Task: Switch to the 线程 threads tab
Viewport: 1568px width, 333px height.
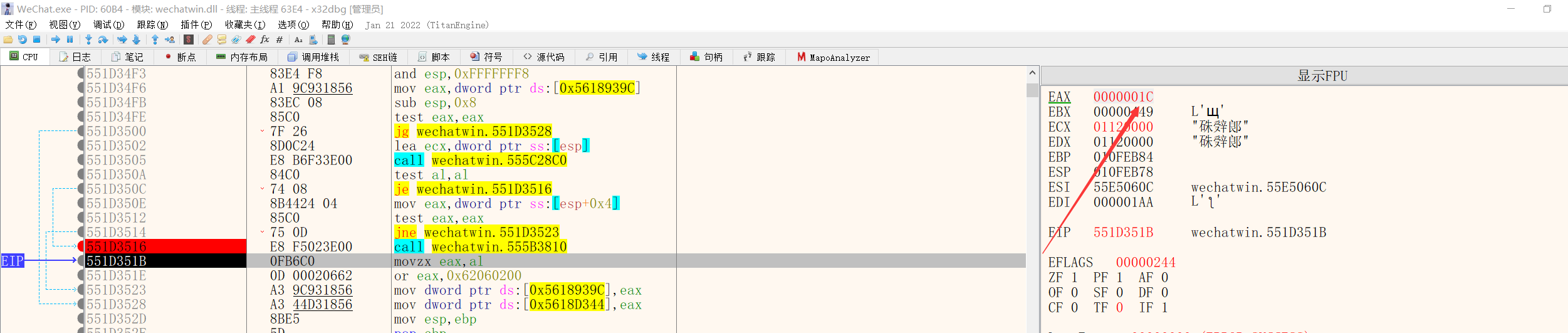Action: point(653,57)
